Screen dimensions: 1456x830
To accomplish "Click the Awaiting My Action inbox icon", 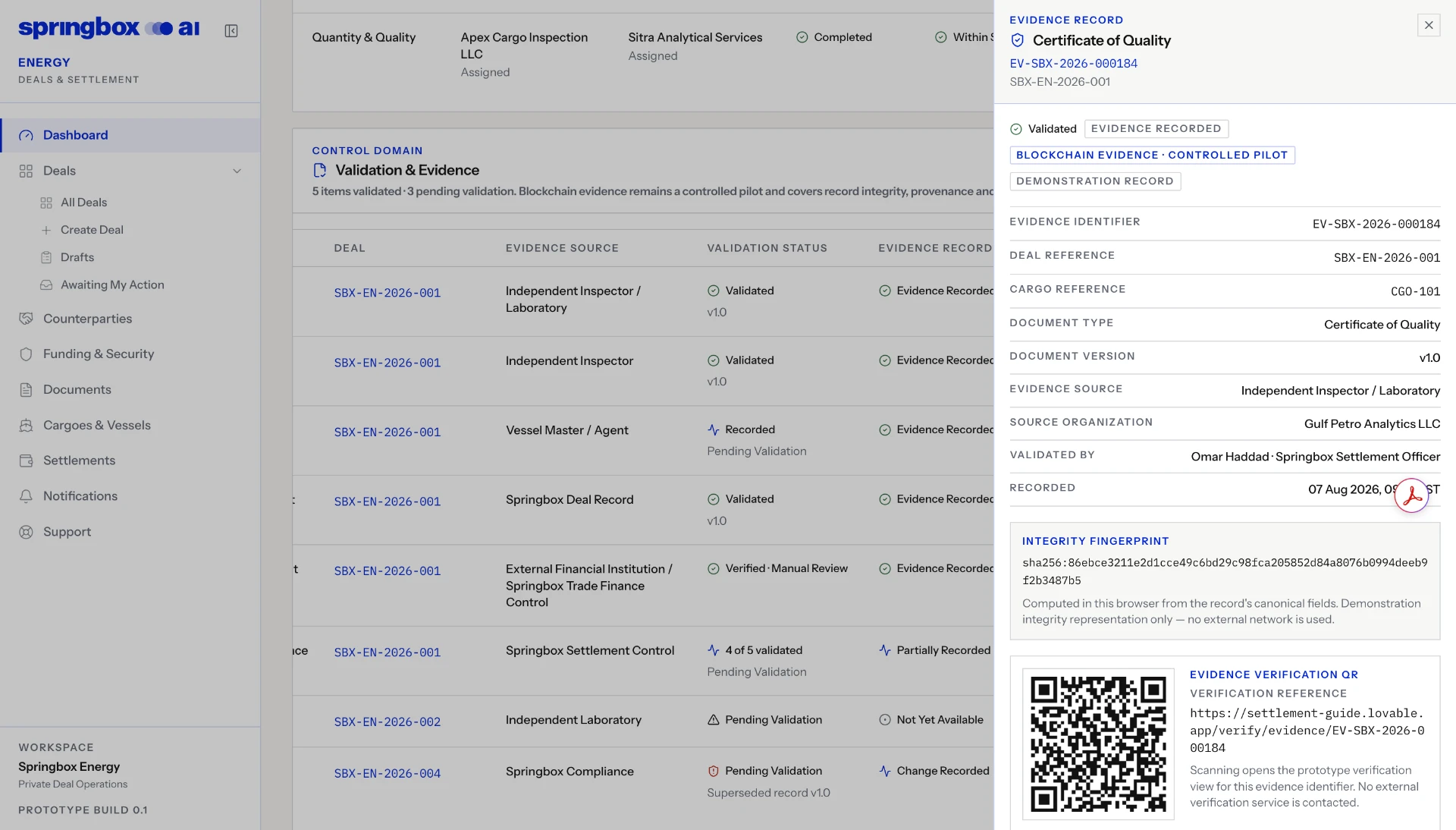I will point(46,285).
